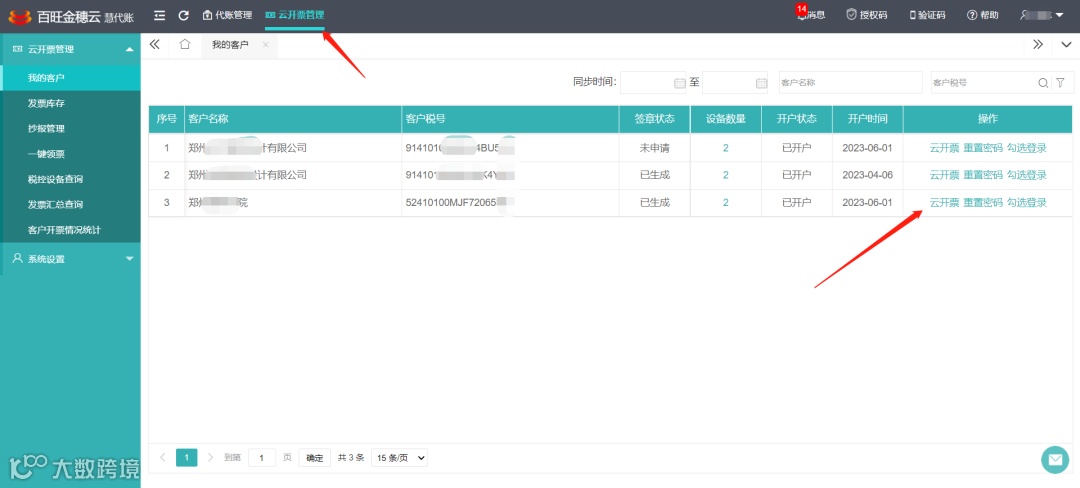This screenshot has width=1080, height=488.
Task: Open the 帮助 help item
Action: (983, 15)
